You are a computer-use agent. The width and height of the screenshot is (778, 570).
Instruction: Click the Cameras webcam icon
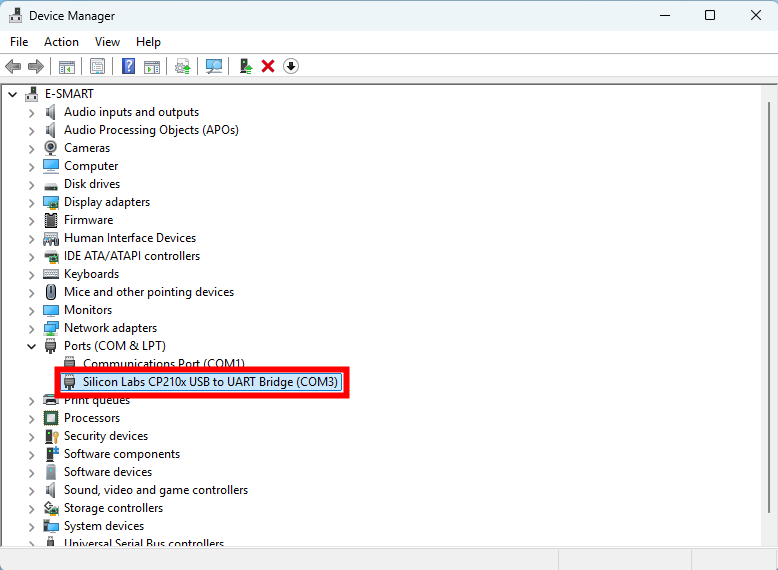[51, 148]
